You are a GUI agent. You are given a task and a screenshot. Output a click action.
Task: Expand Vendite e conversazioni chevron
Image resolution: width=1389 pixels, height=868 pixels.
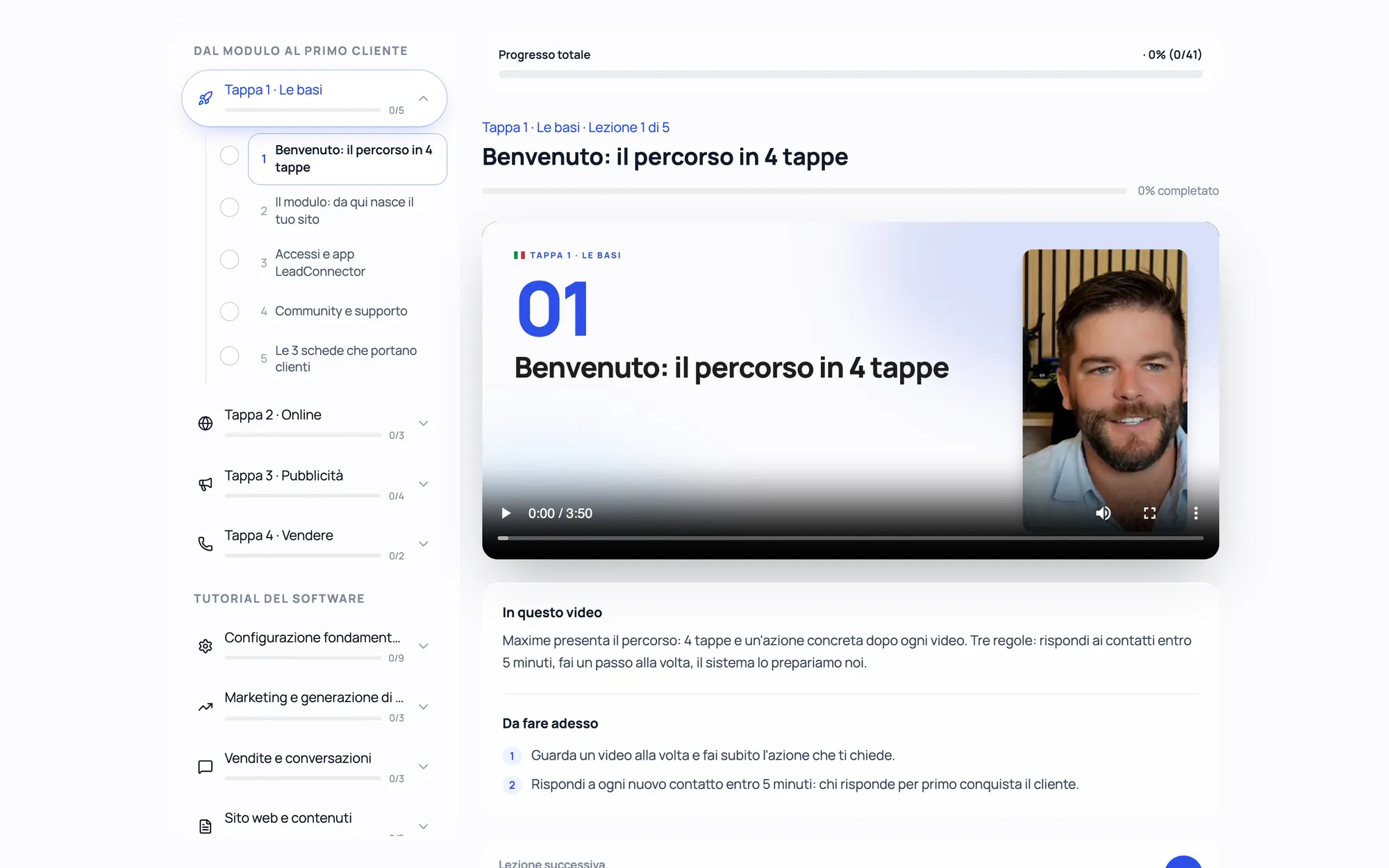(424, 767)
